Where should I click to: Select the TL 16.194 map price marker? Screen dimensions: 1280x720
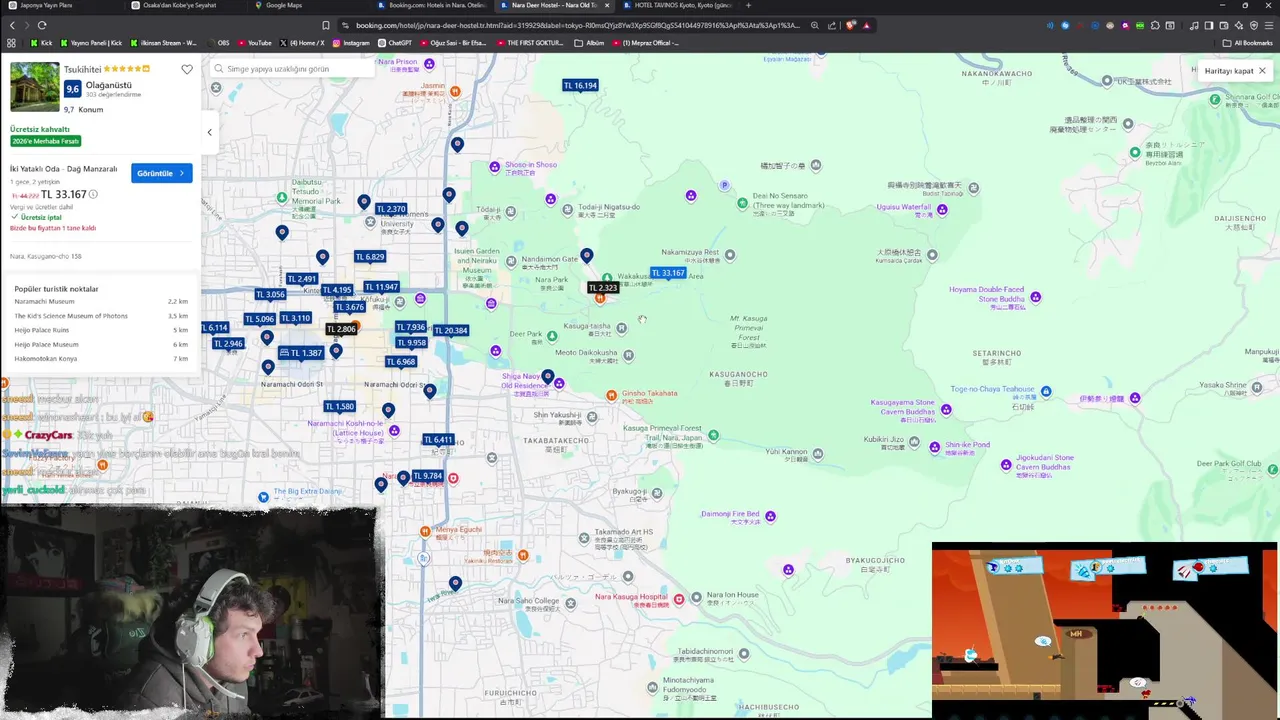(580, 86)
